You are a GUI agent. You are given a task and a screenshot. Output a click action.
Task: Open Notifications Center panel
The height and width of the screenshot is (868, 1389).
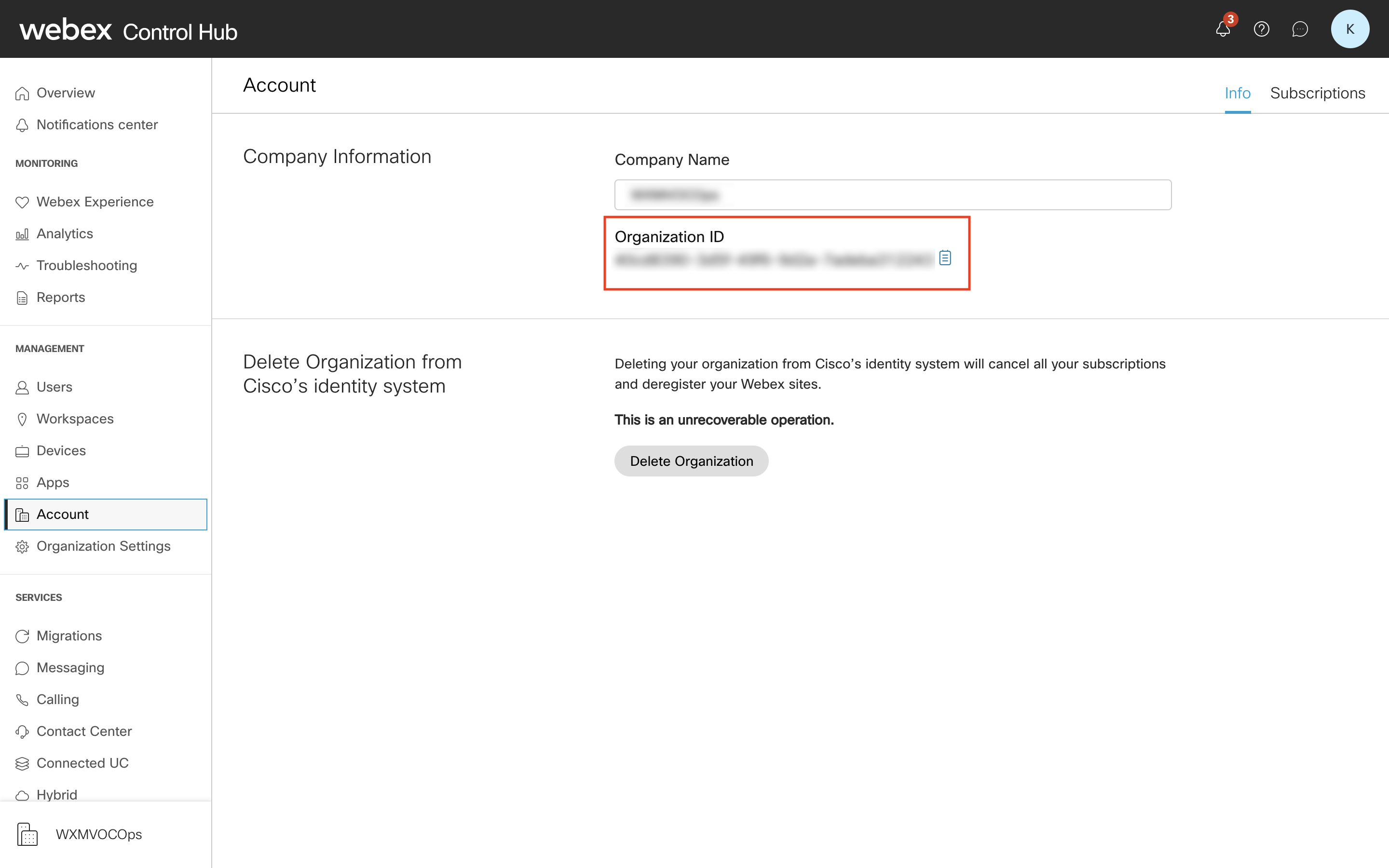(97, 124)
